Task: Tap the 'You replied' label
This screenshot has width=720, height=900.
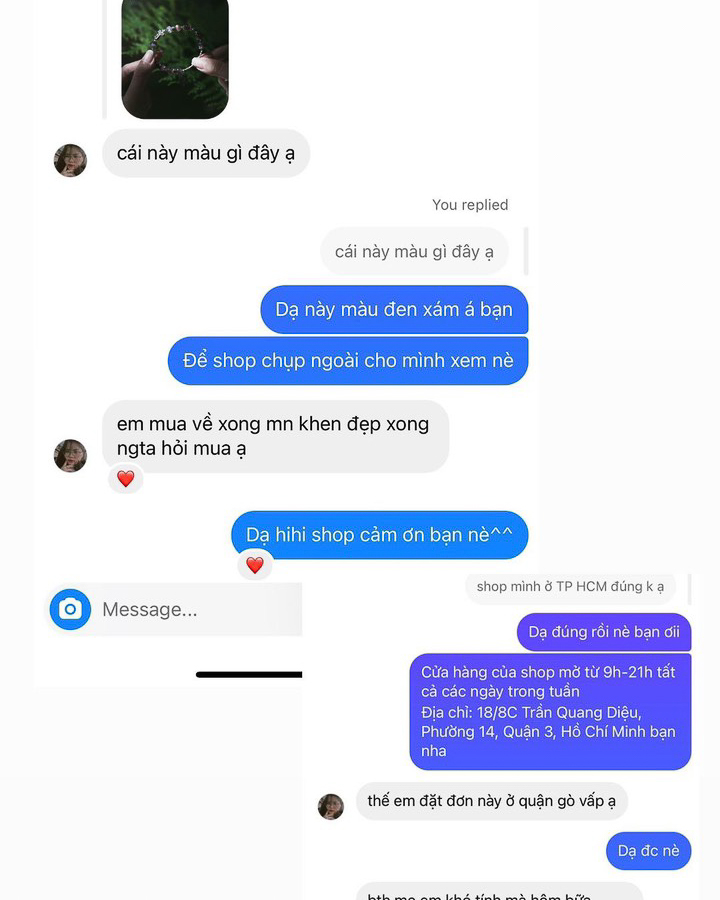Action: 470,205
